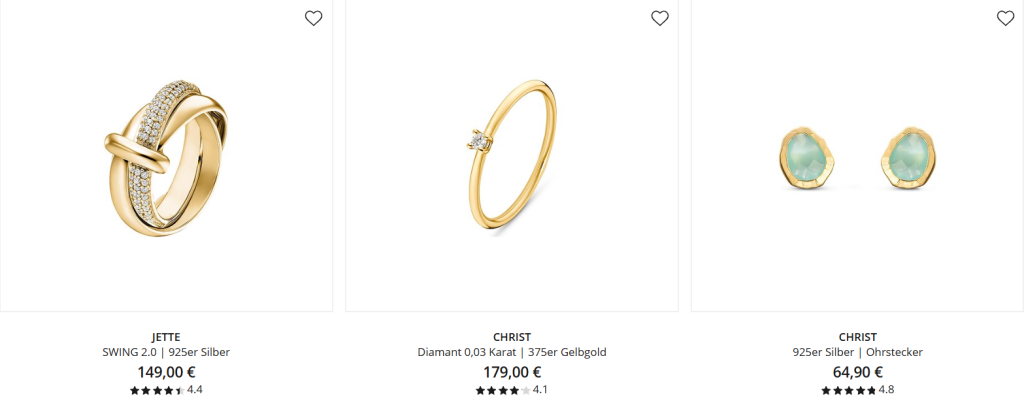Toggle wishlist heart for CHRIST Ohrstecker
Viewport: 1024px width, 403px height.
(1005, 18)
